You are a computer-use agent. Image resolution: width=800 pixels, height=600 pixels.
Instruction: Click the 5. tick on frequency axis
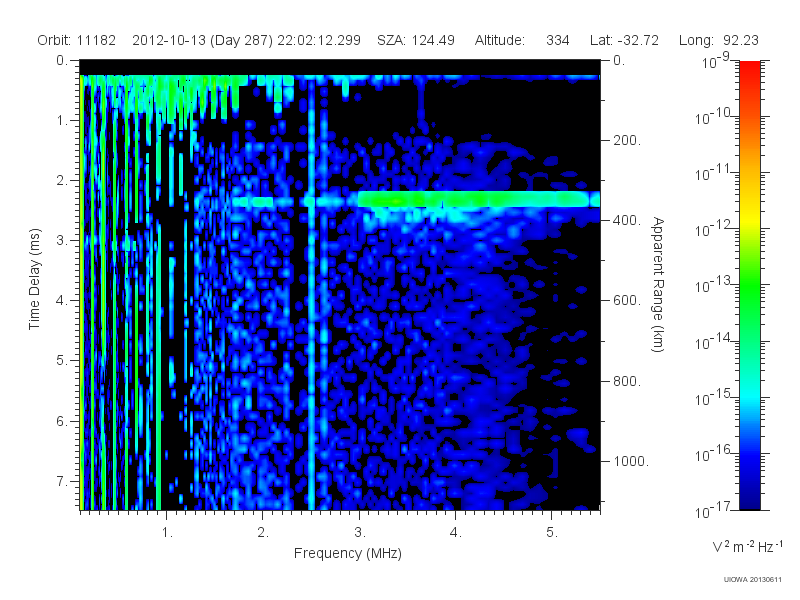coord(552,533)
